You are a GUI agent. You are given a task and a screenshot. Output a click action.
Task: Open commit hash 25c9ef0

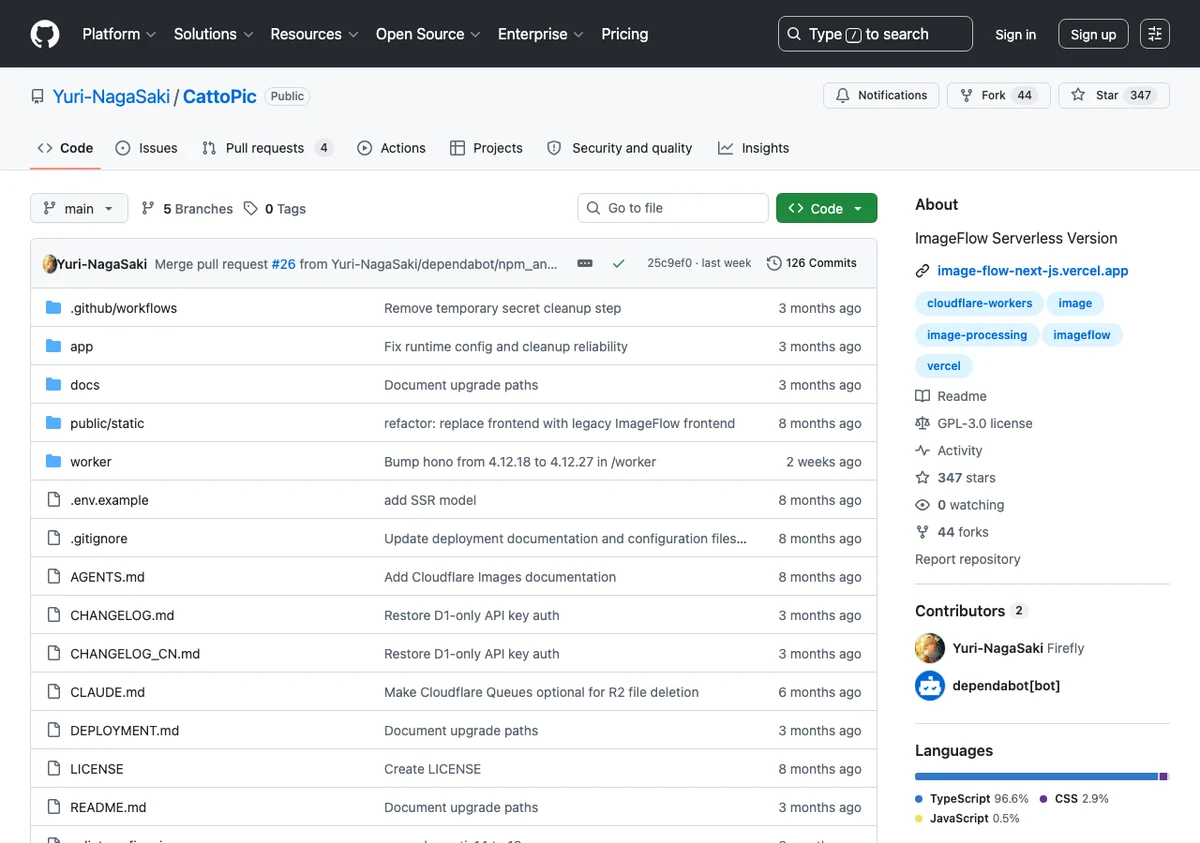coord(669,263)
